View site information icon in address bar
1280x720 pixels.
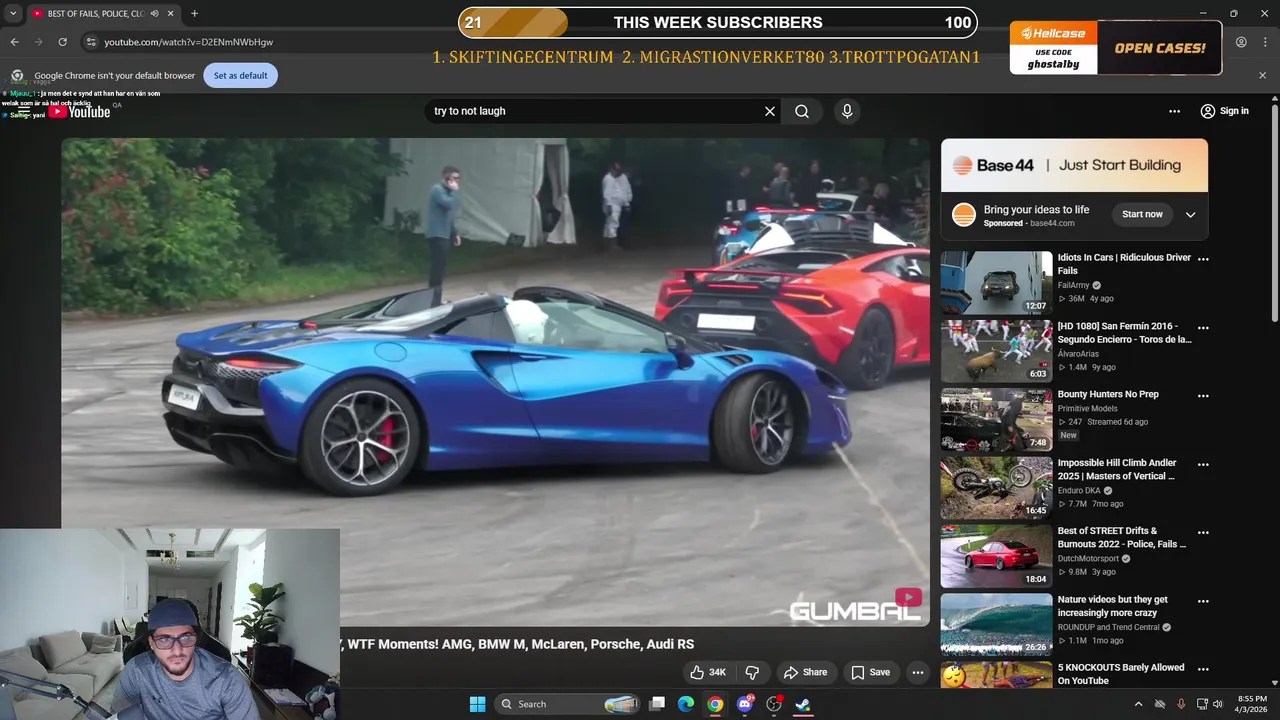91,42
